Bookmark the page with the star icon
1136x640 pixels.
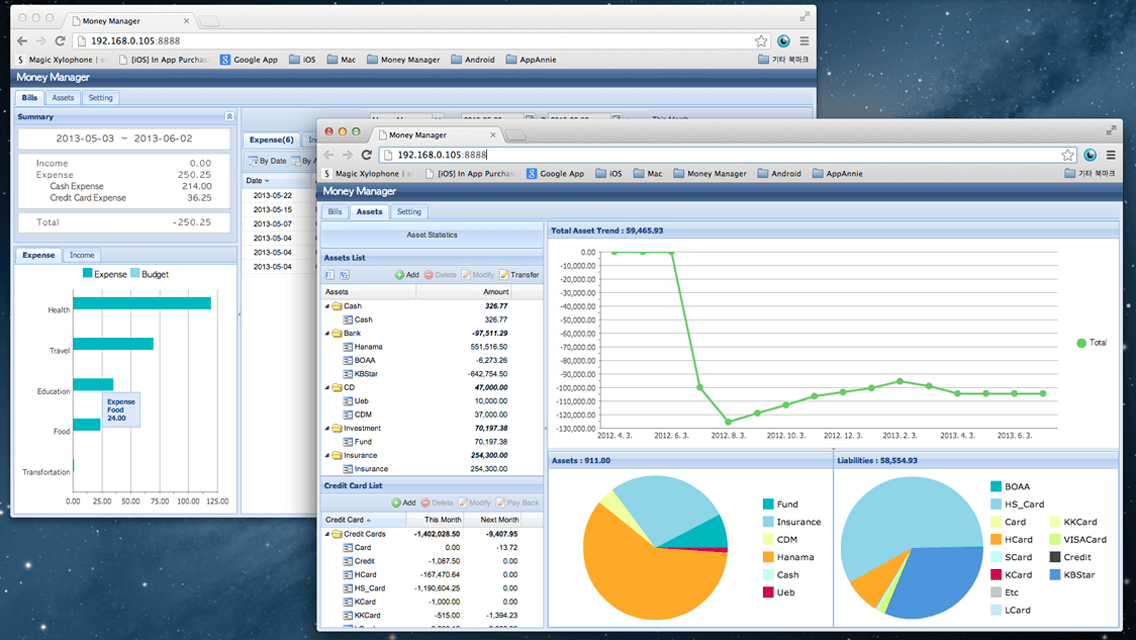coord(1068,154)
